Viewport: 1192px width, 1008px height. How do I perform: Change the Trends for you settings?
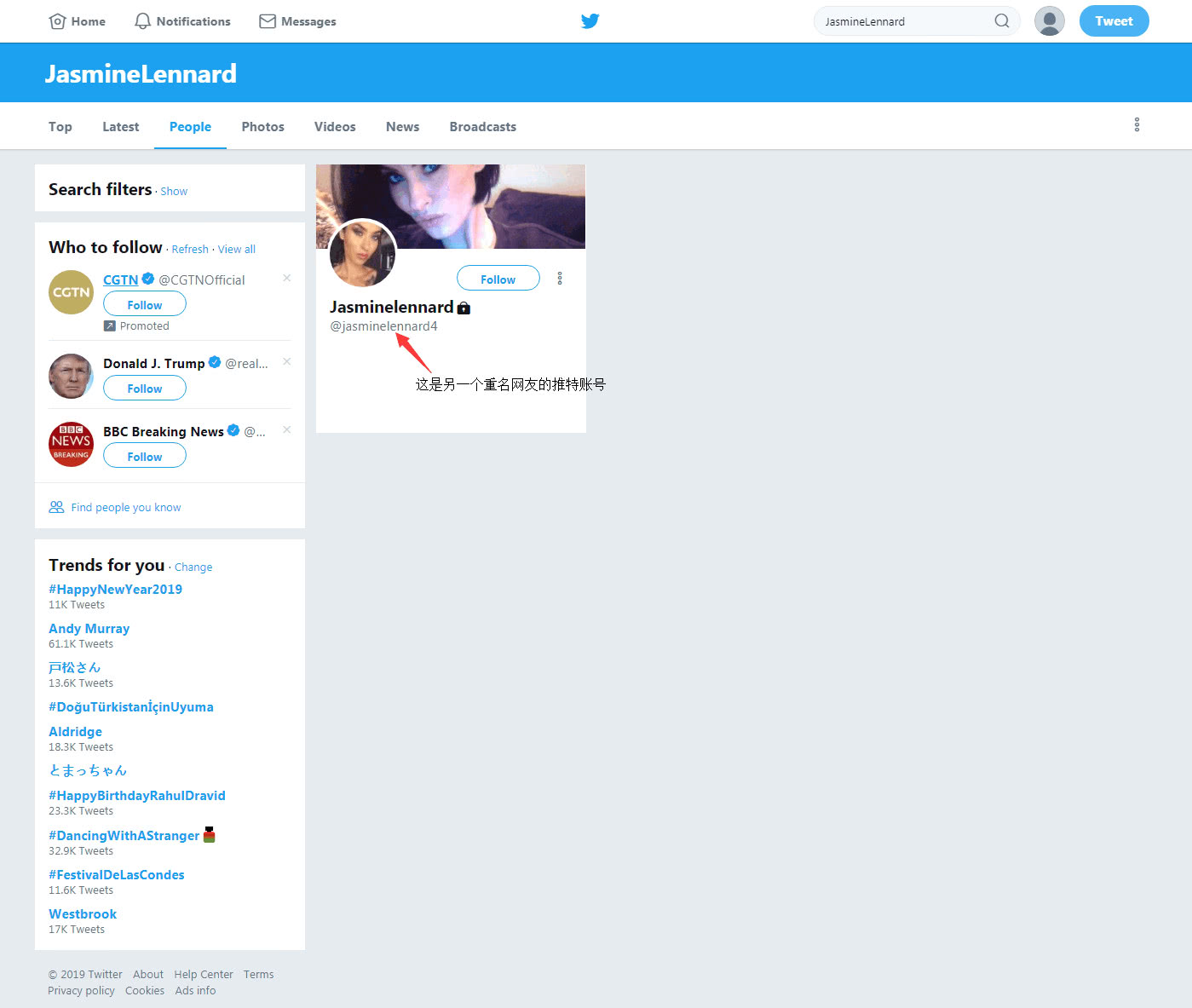pyautogui.click(x=193, y=567)
